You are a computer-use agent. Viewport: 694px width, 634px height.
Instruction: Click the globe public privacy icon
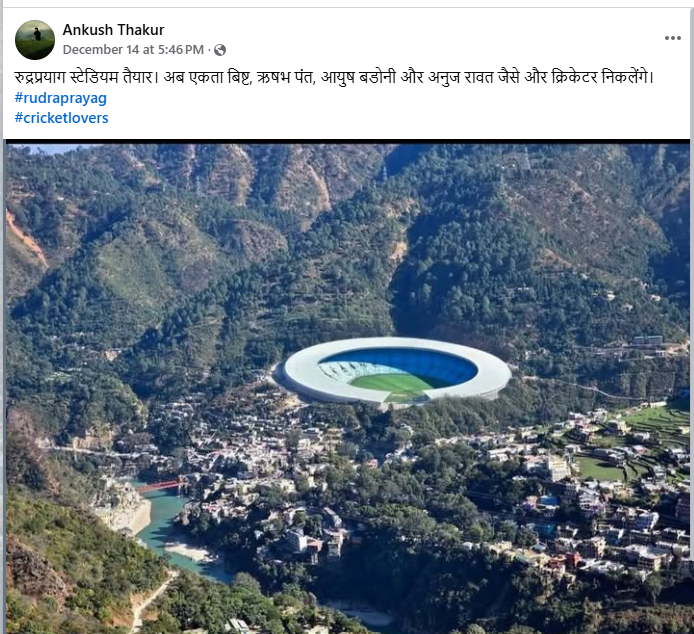(x=220, y=50)
